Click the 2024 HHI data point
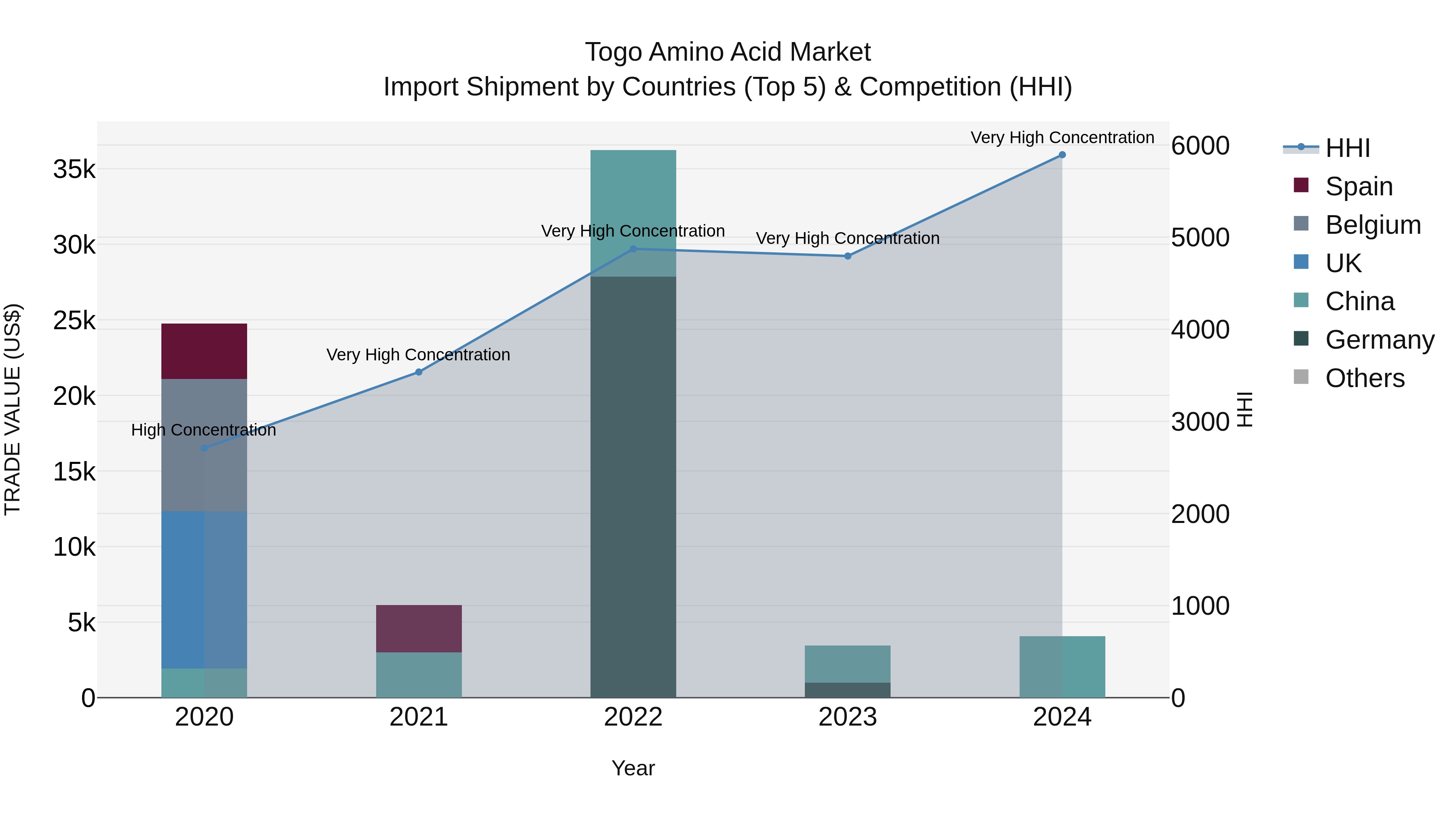Image resolution: width=1456 pixels, height=819 pixels. pyautogui.click(x=1062, y=155)
